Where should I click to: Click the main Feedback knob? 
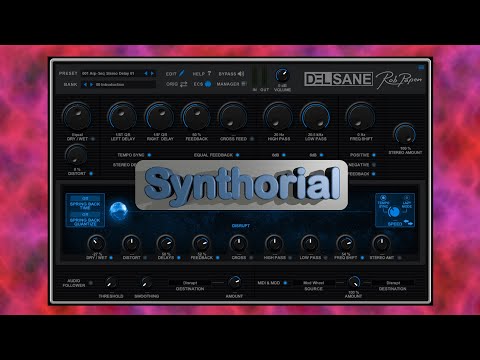[196, 116]
